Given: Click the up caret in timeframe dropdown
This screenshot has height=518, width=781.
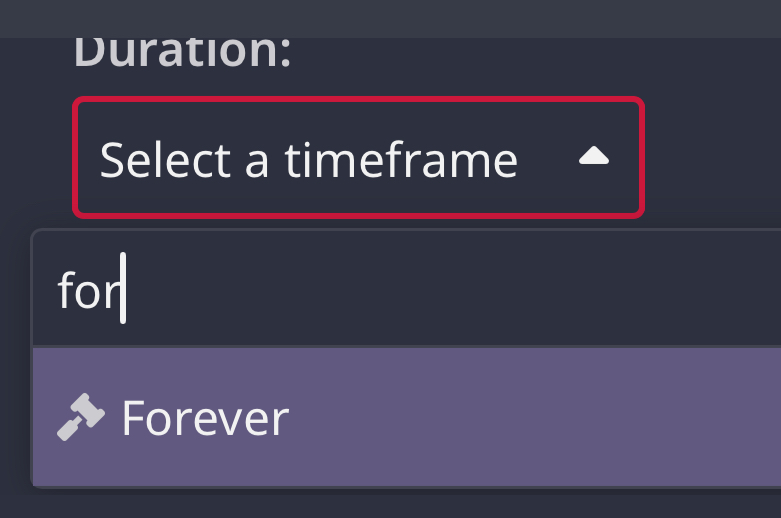Looking at the screenshot, I should [x=594, y=156].
